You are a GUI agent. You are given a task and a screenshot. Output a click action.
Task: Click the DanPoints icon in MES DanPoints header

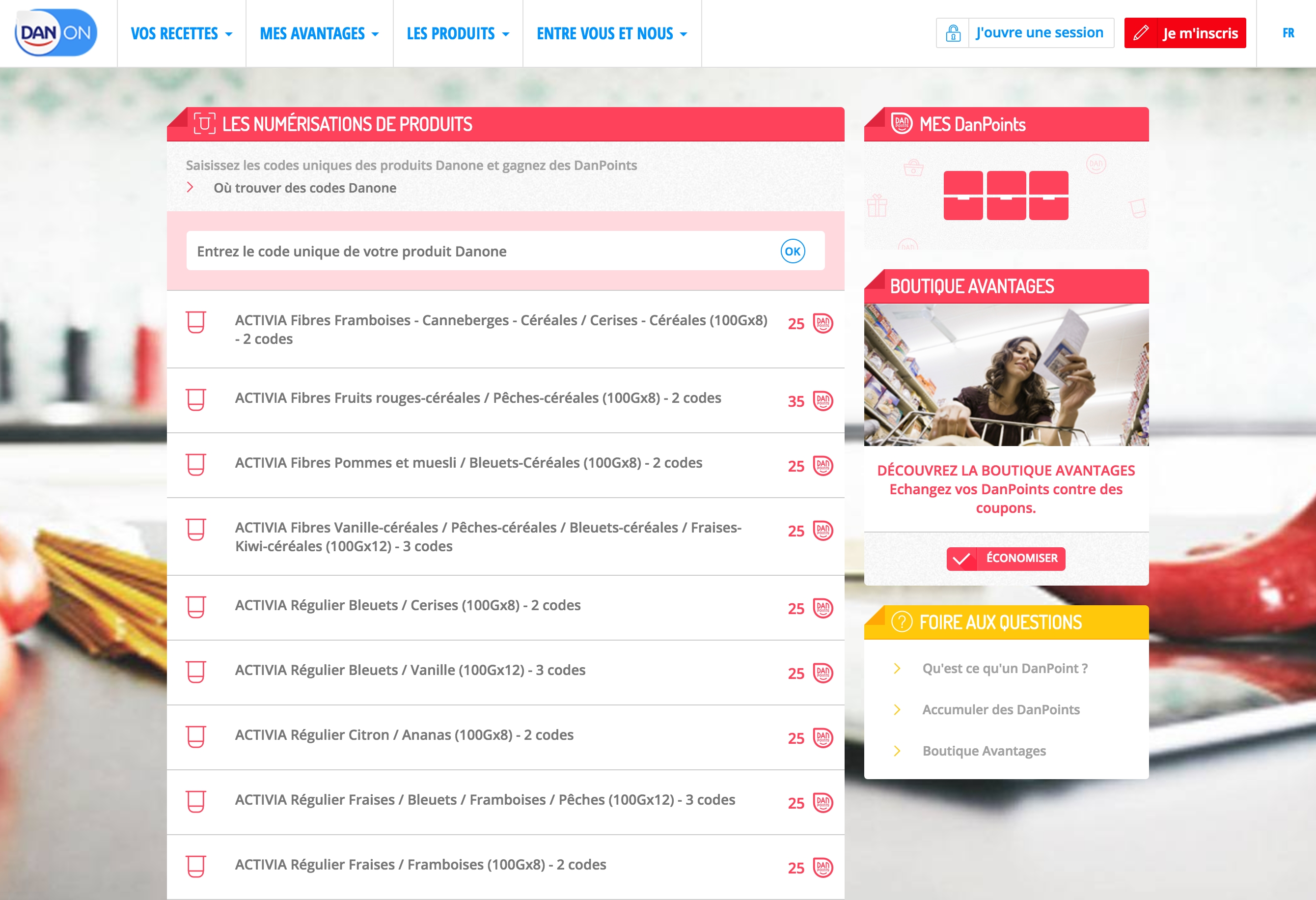click(x=902, y=123)
